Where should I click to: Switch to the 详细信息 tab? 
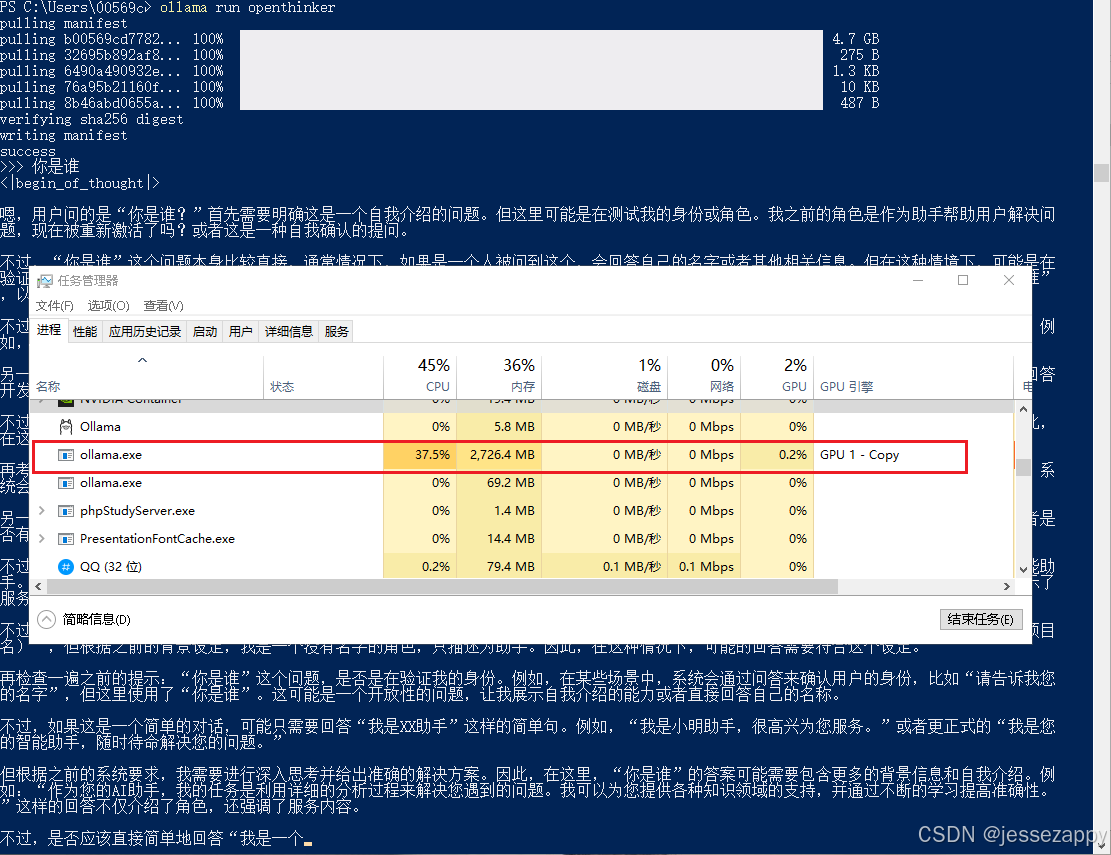point(288,332)
